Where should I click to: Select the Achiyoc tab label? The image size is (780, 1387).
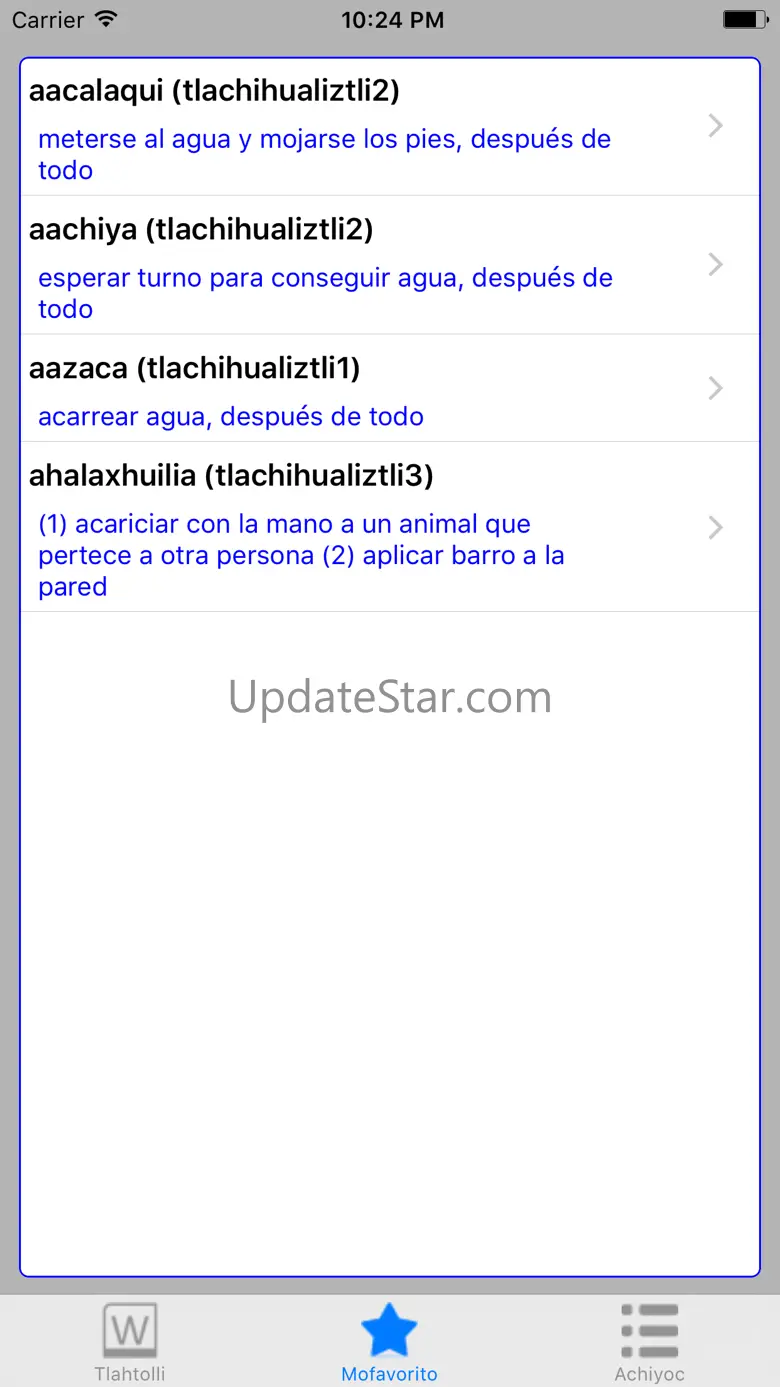tap(649, 1374)
